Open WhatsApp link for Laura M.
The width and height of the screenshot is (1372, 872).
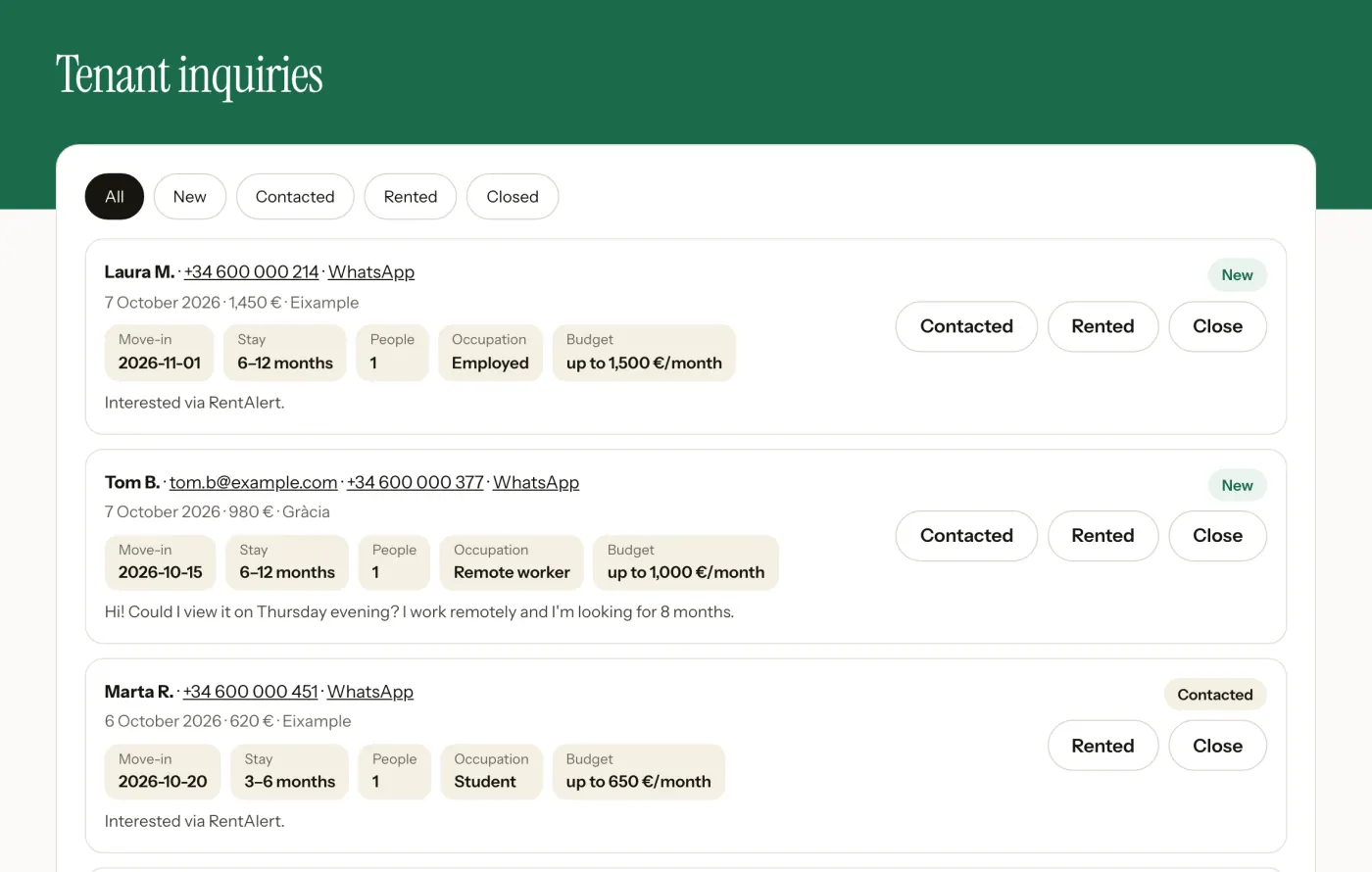pyautogui.click(x=371, y=272)
